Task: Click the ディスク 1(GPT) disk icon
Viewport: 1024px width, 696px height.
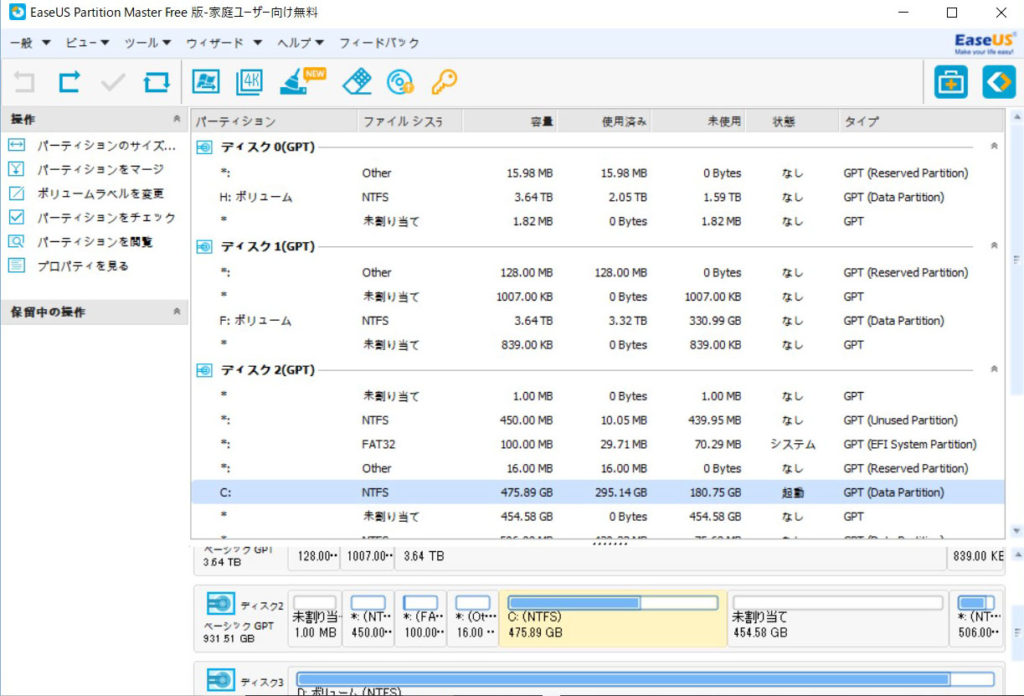Action: click(204, 247)
